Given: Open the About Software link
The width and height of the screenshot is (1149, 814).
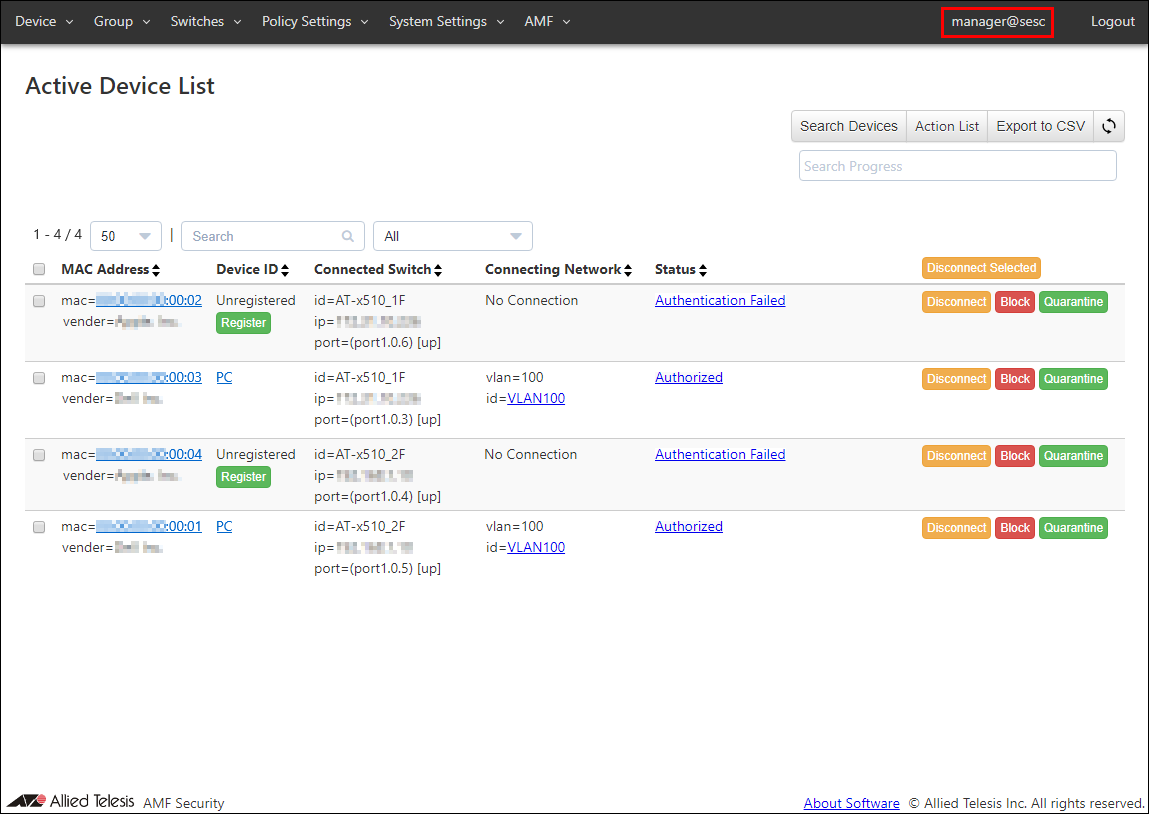Looking at the screenshot, I should [851, 803].
